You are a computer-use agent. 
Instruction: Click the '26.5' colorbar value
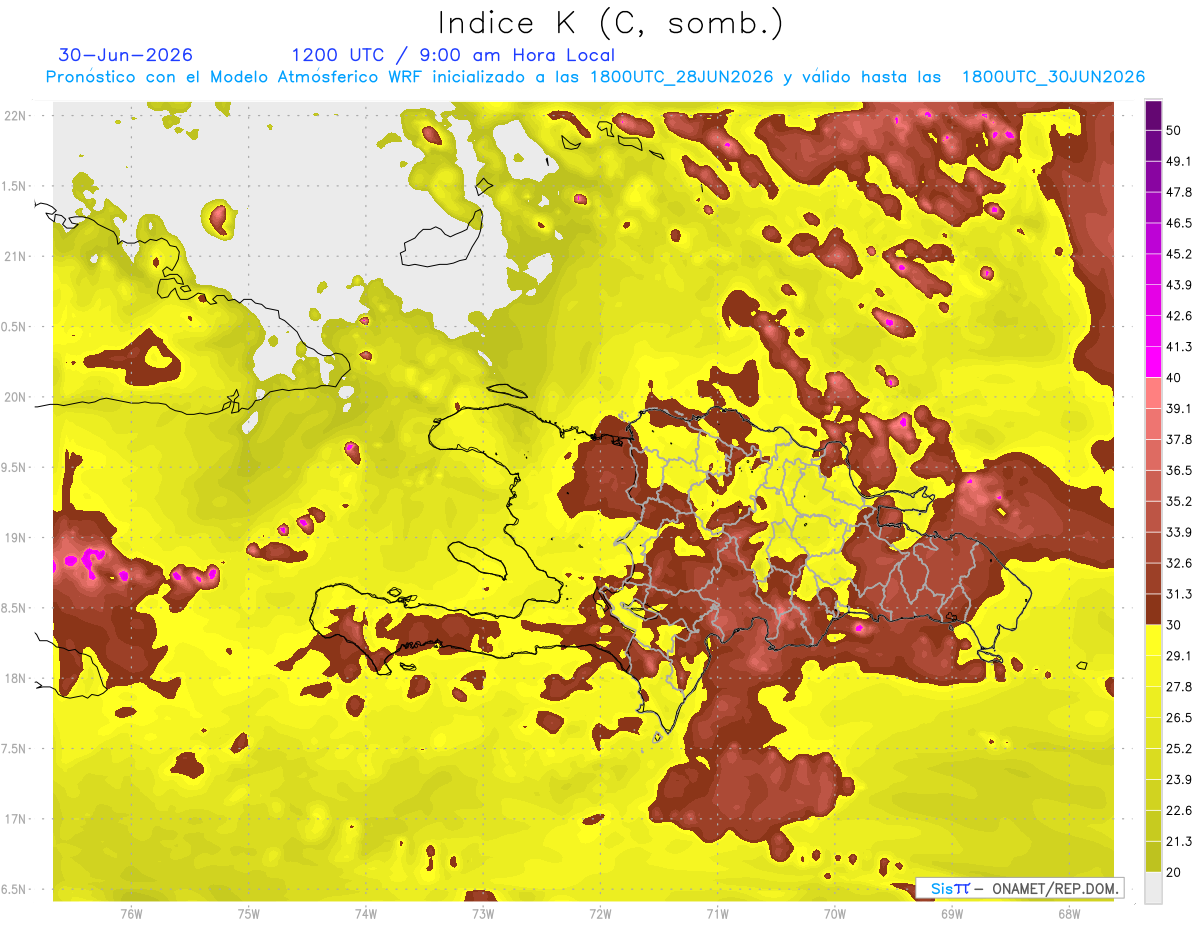pyautogui.click(x=1178, y=718)
